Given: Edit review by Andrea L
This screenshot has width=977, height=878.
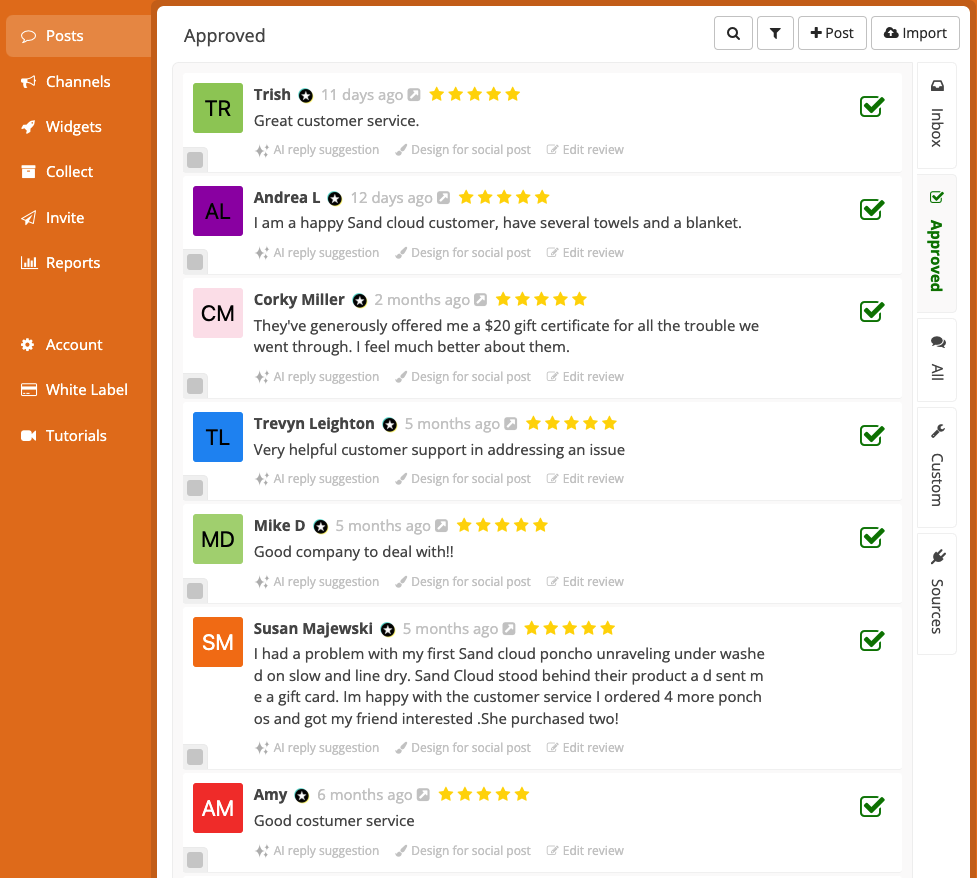Looking at the screenshot, I should click(585, 253).
